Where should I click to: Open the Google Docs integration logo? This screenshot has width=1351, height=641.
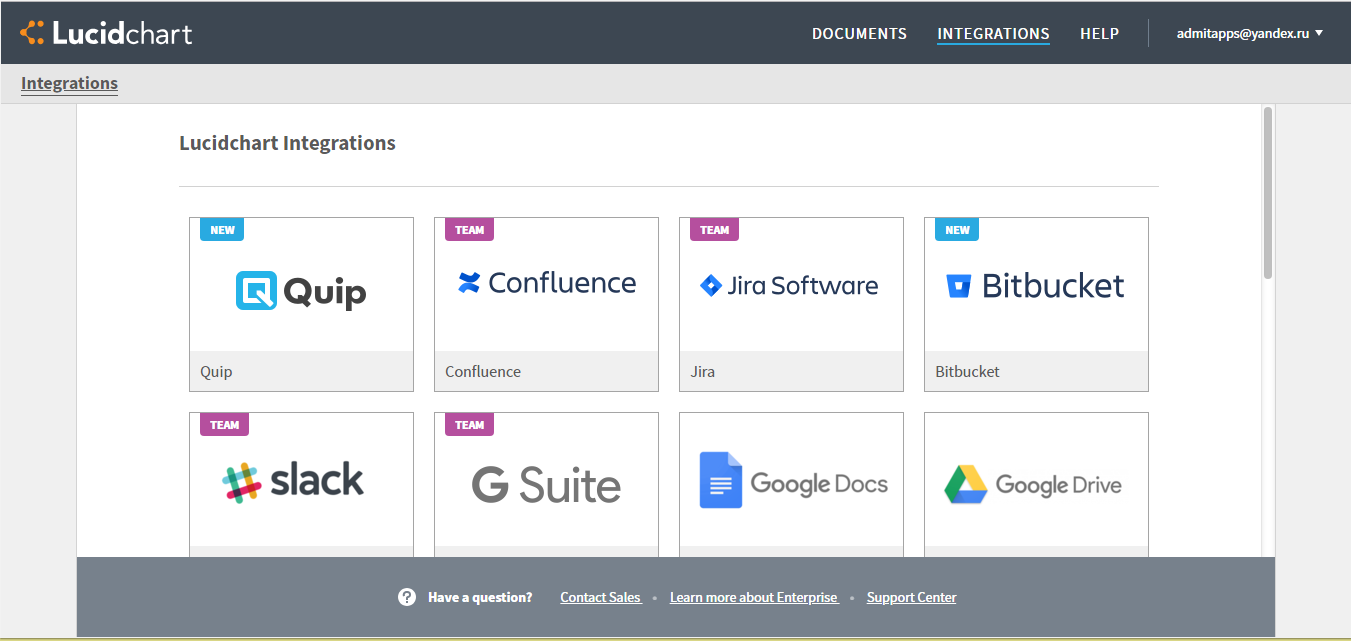point(792,483)
